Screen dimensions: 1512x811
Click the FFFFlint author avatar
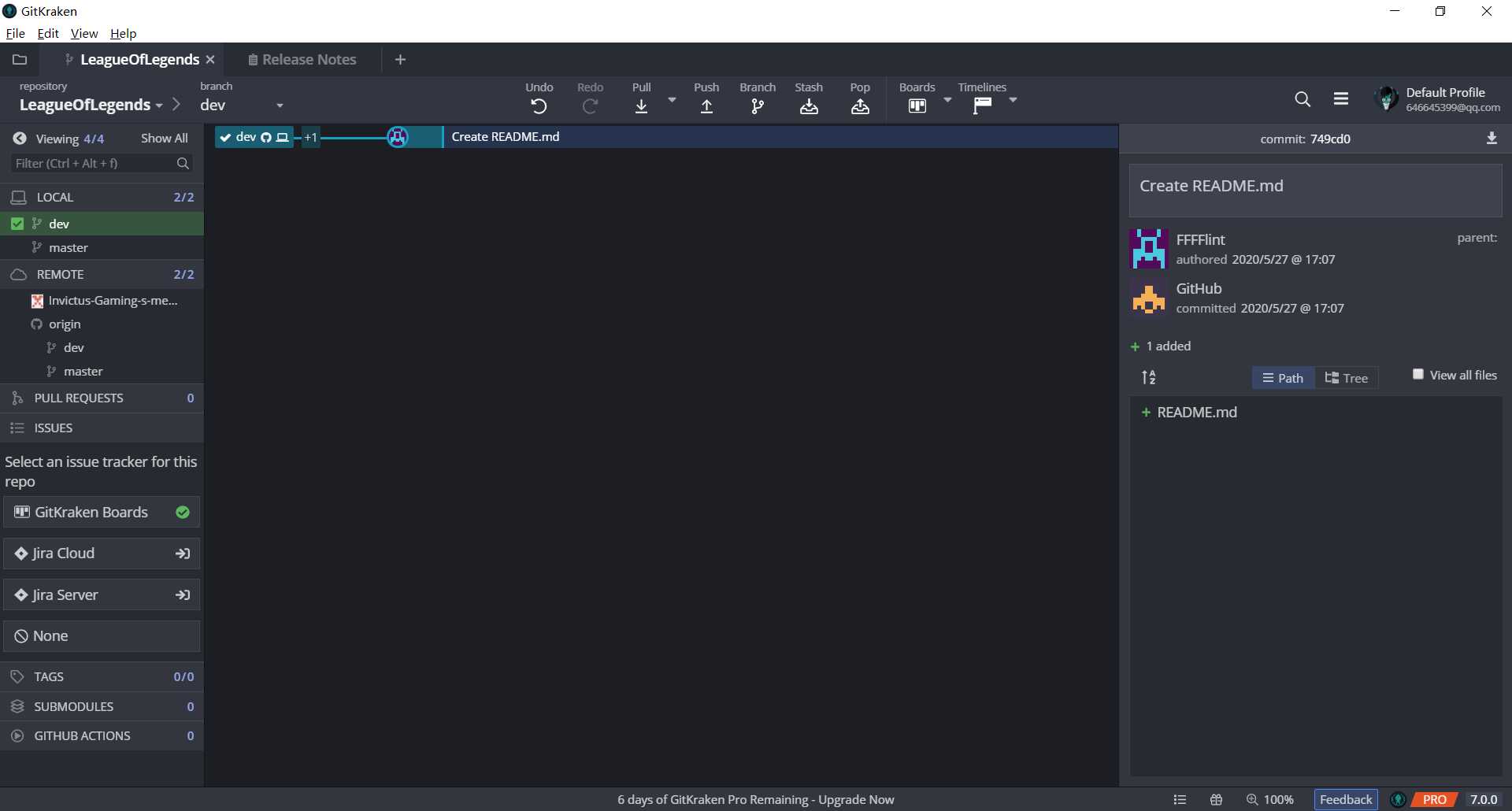(1148, 249)
